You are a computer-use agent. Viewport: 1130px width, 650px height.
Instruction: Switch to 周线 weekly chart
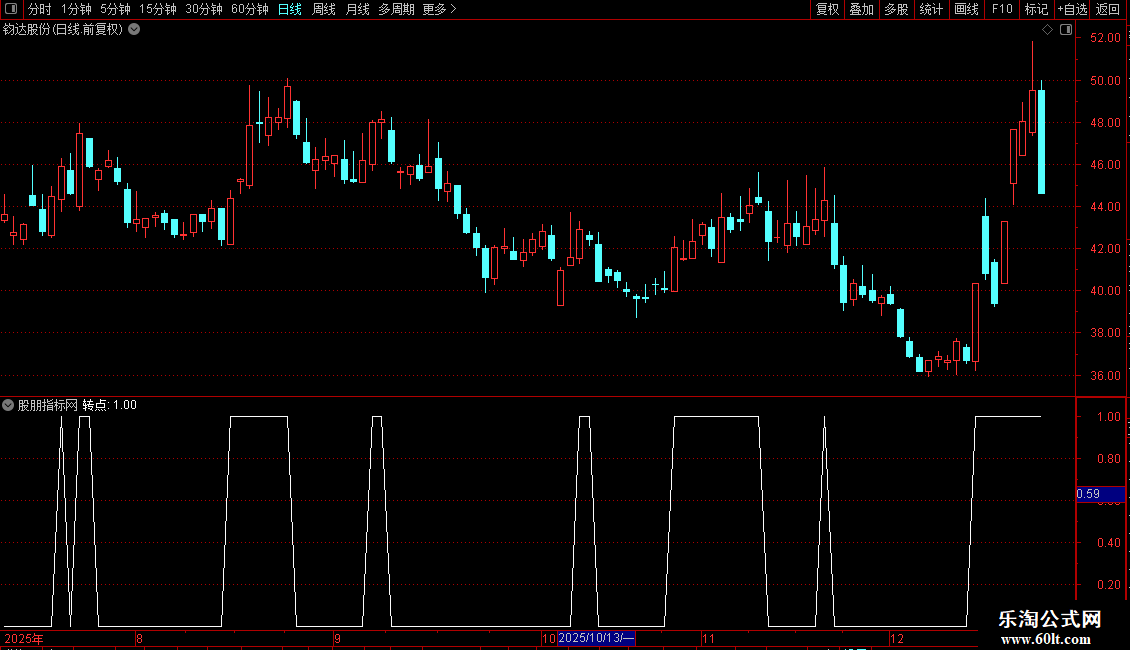(324, 9)
